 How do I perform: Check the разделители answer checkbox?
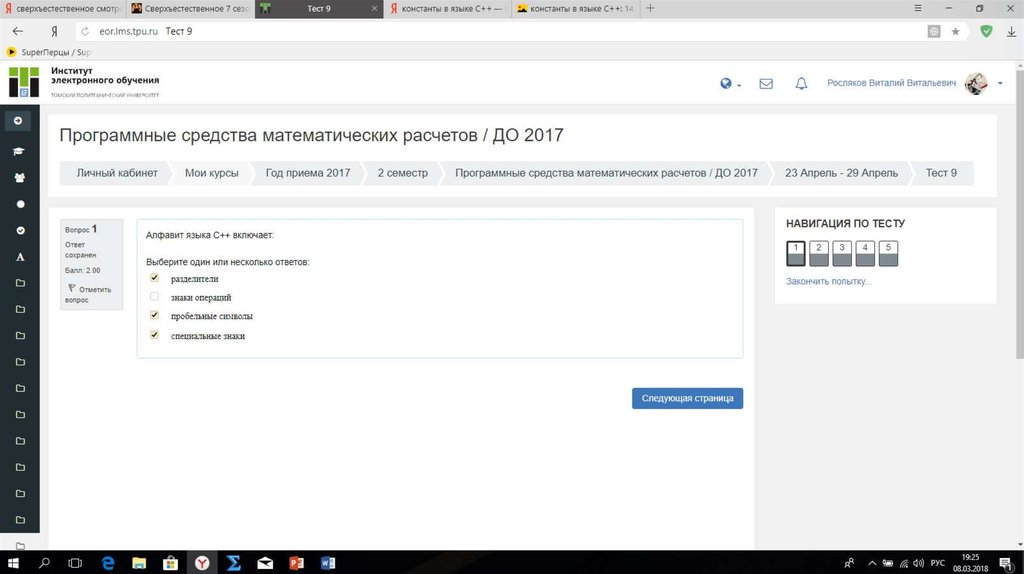tap(155, 278)
